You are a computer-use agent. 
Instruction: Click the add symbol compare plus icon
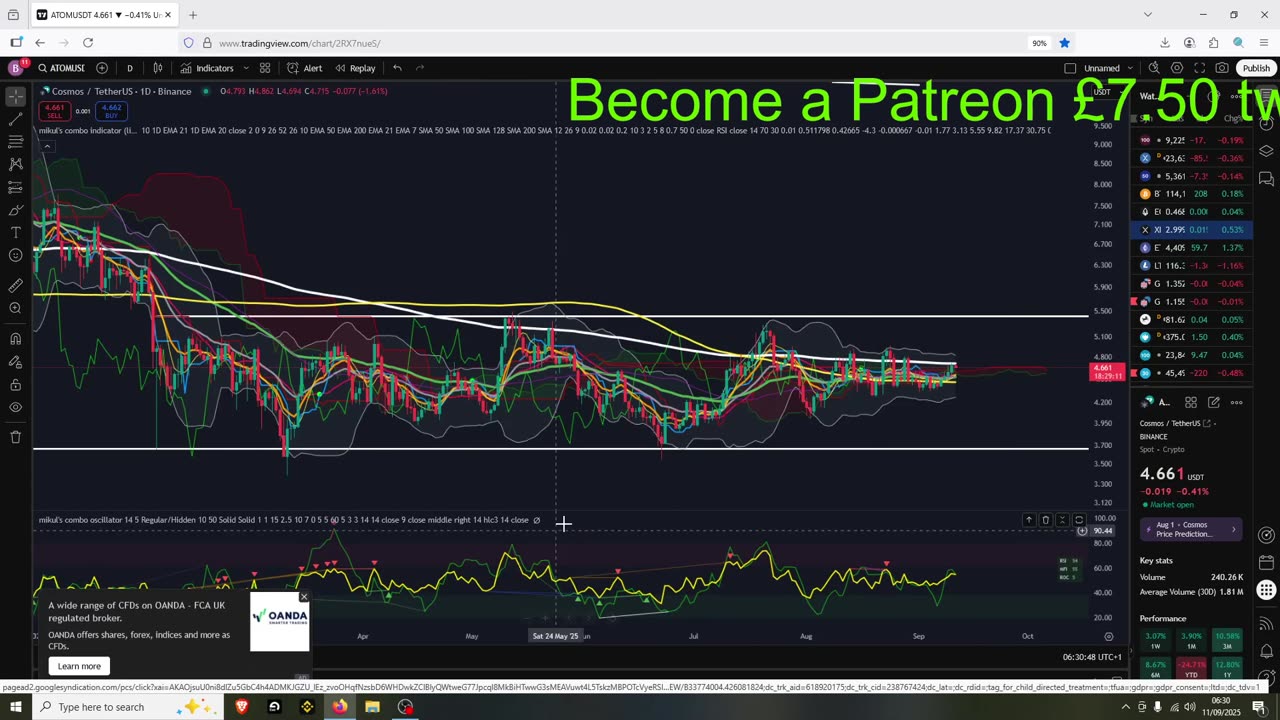pyautogui.click(x=102, y=68)
